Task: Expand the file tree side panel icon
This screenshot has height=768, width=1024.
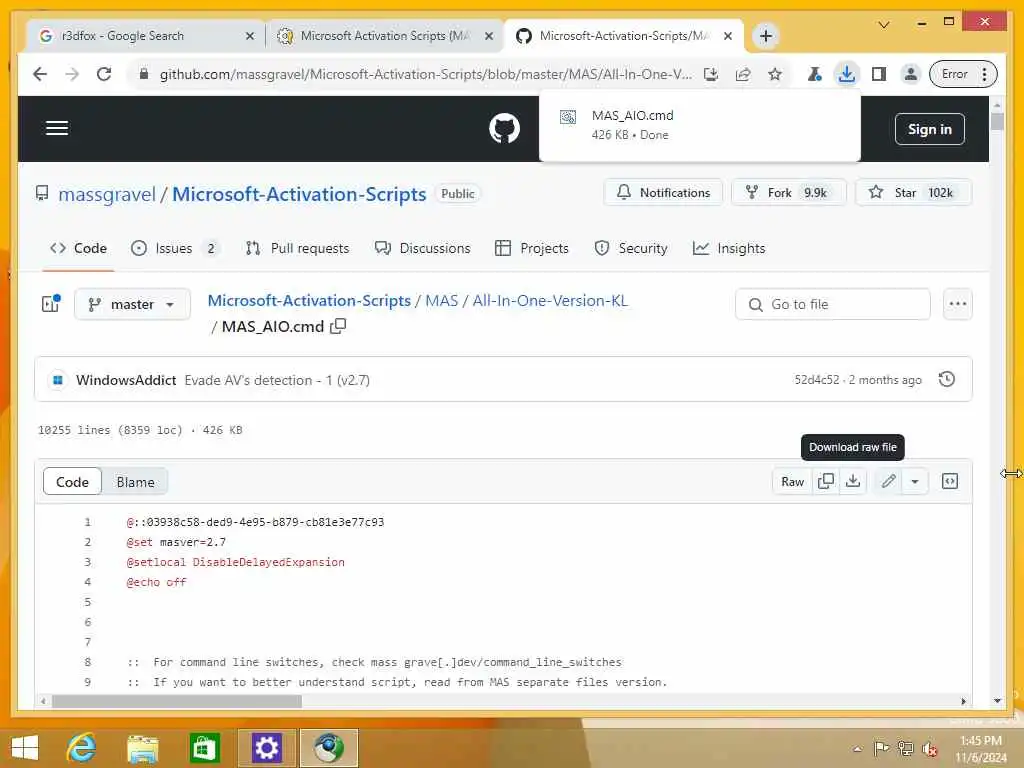Action: point(50,304)
